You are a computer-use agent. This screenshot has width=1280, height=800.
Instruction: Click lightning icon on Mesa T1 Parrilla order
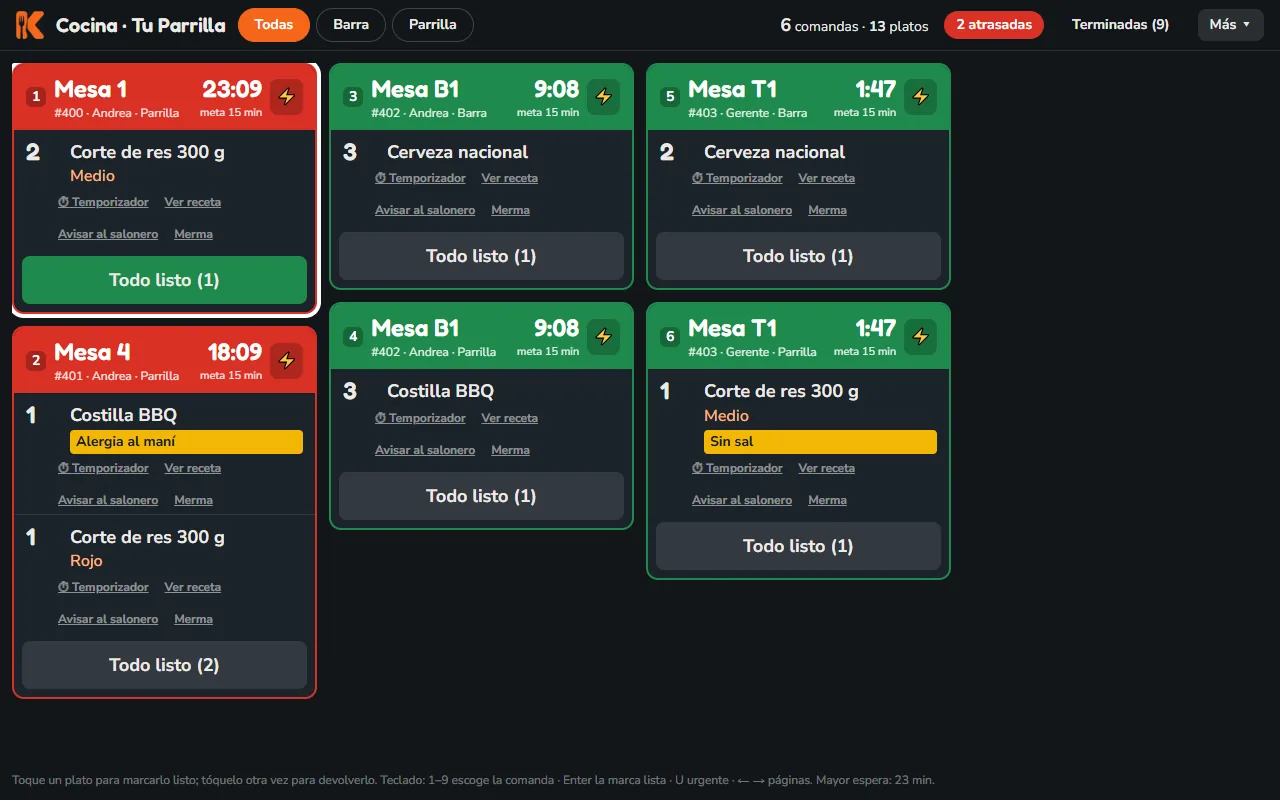click(x=921, y=336)
